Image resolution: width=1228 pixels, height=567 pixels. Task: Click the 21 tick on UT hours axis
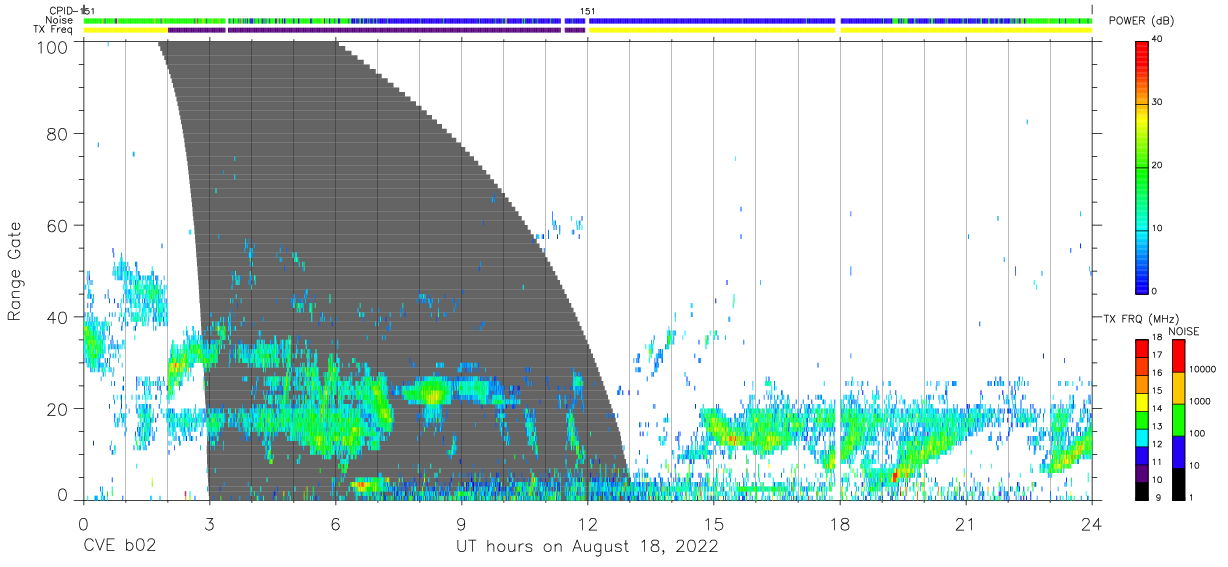[965, 523]
